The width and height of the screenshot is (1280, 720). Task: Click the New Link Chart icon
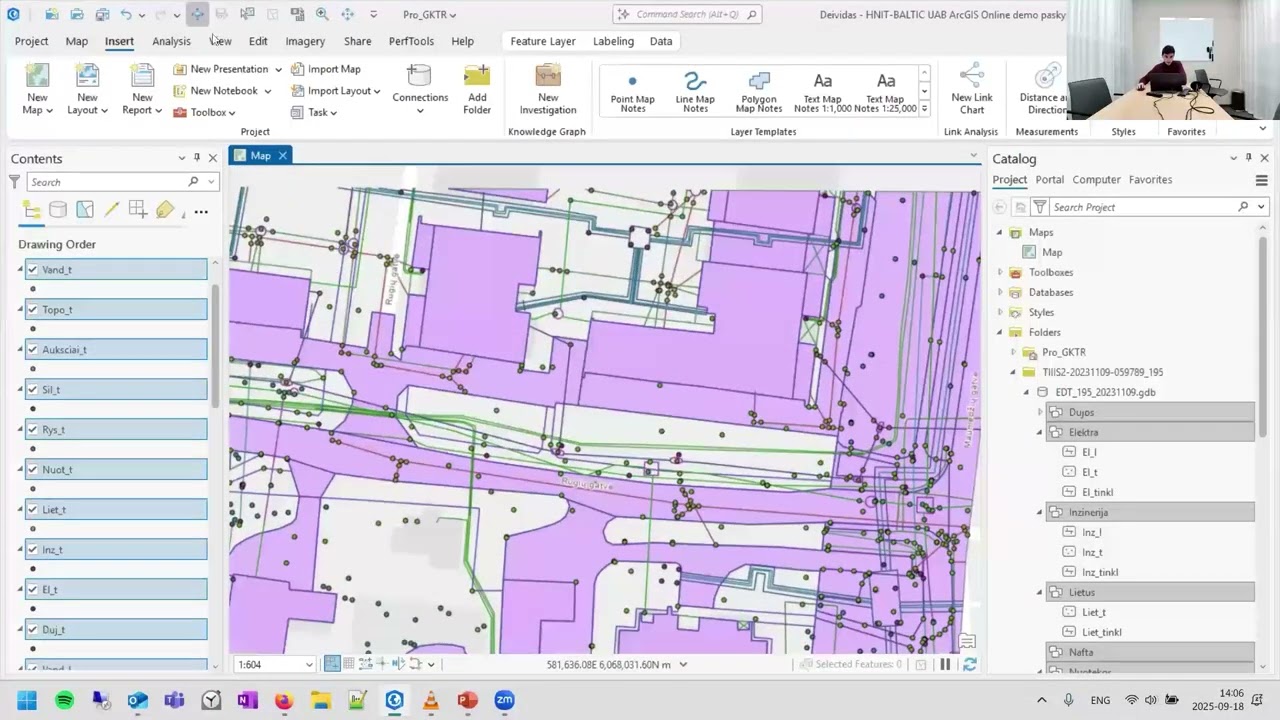pos(972,76)
